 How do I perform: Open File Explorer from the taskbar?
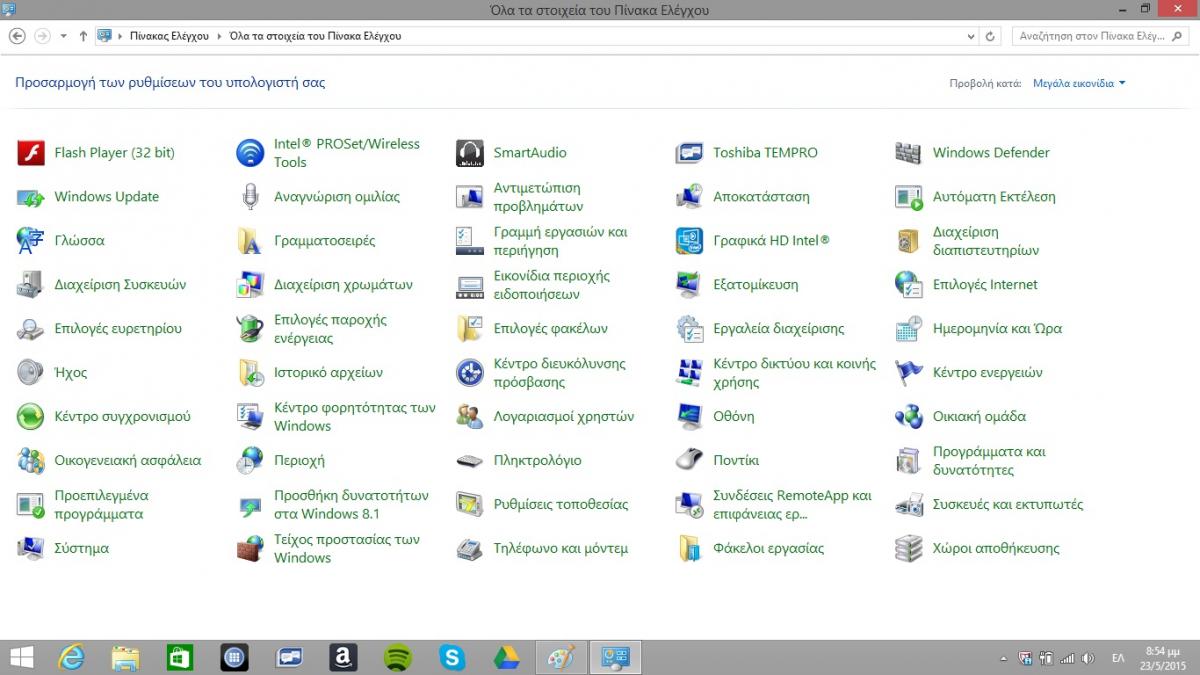coord(125,657)
